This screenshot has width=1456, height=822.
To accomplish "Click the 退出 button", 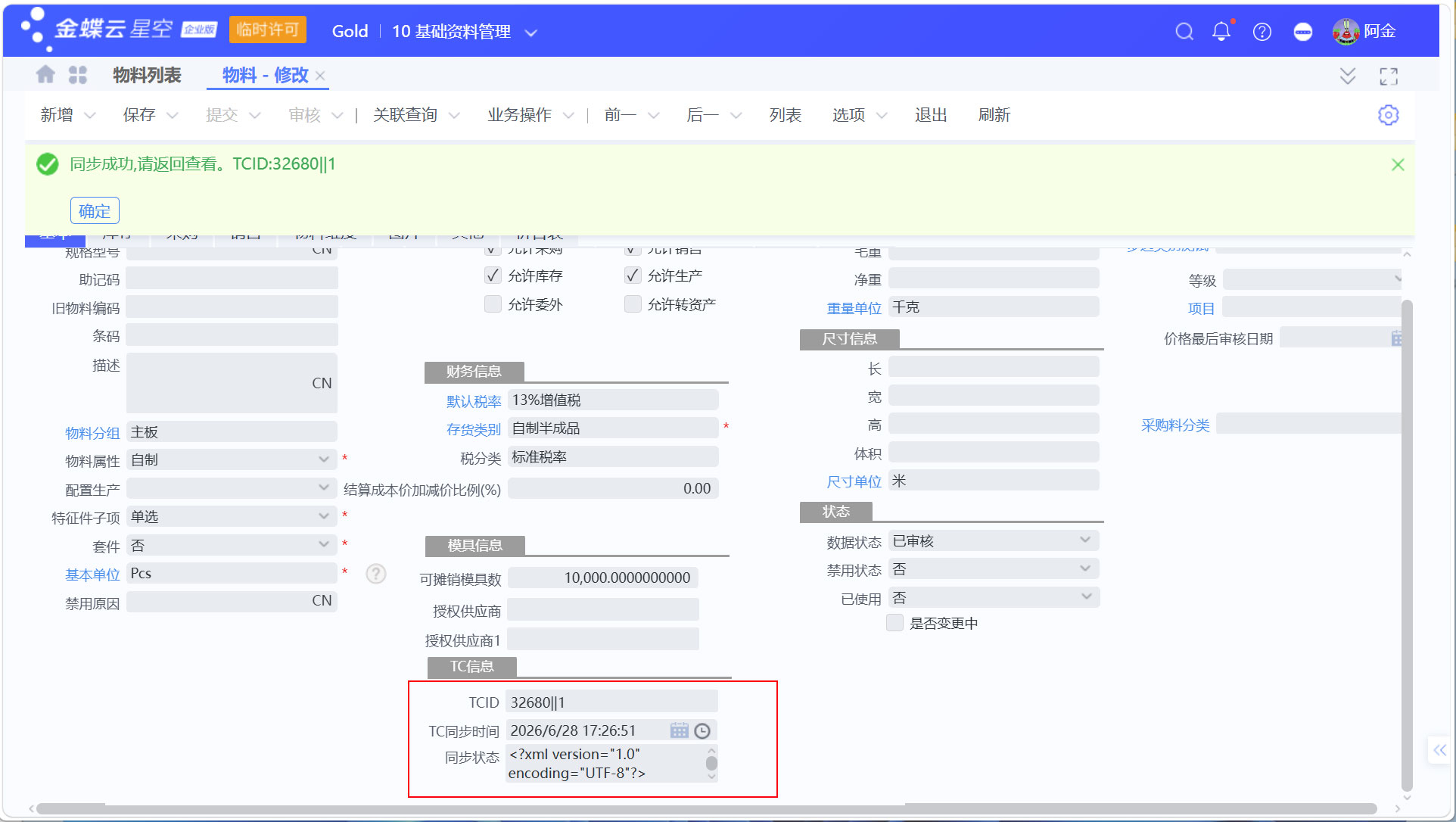I will [x=931, y=115].
